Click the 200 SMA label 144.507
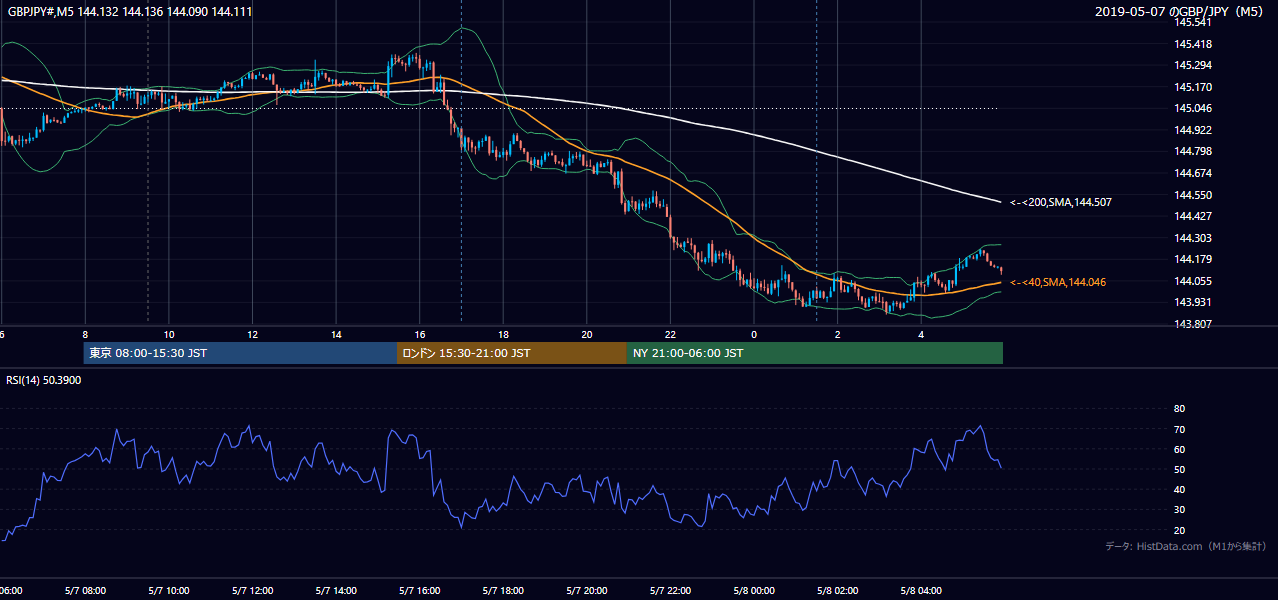Screen dimensions: 1278x600 pos(1061,202)
